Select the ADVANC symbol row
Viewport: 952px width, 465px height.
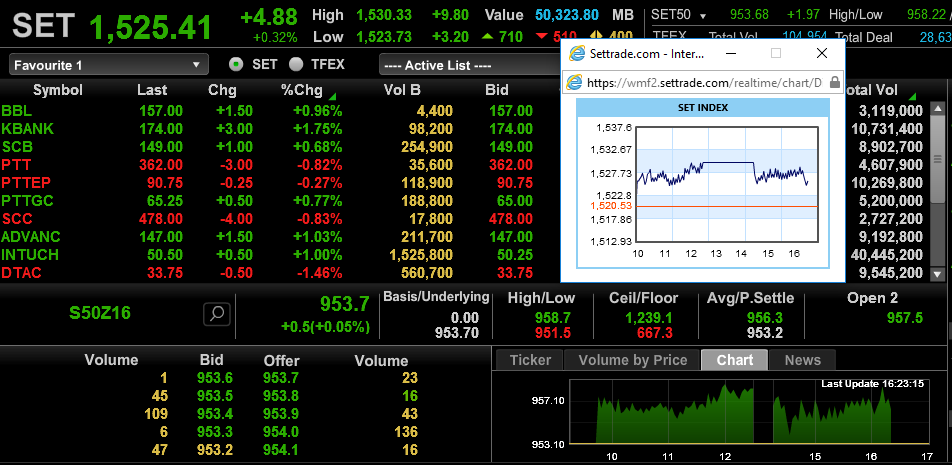coord(279,237)
